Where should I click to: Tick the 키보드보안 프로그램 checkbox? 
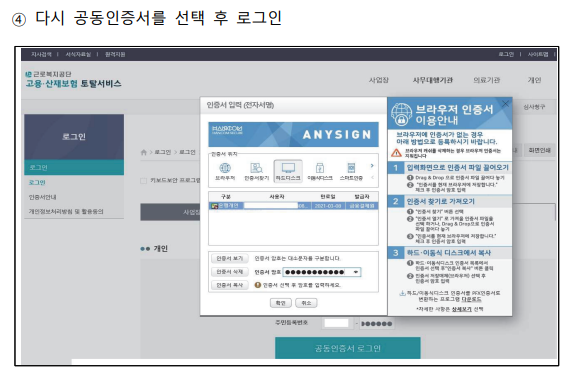144,180
